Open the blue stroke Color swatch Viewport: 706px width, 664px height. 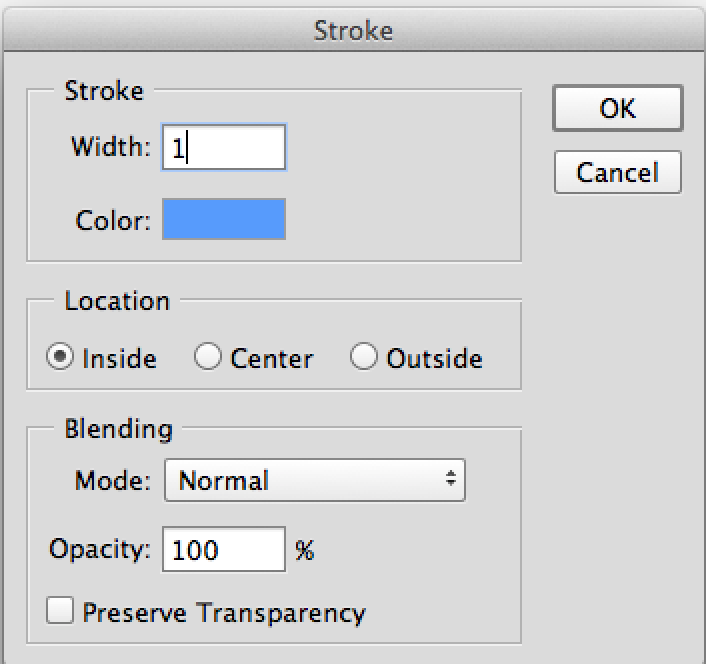click(x=224, y=219)
